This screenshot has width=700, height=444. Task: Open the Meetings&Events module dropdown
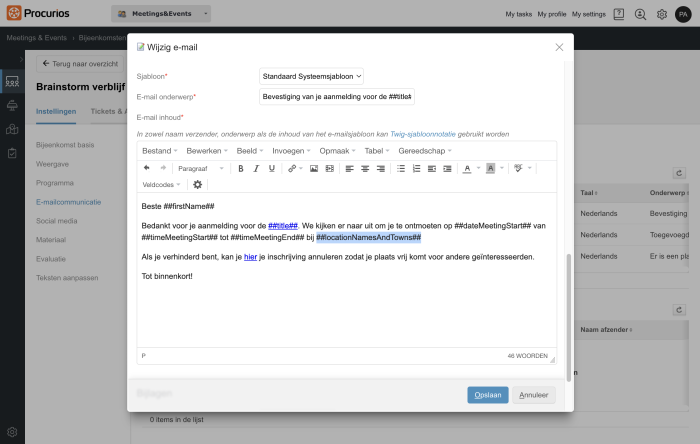click(x=161, y=14)
